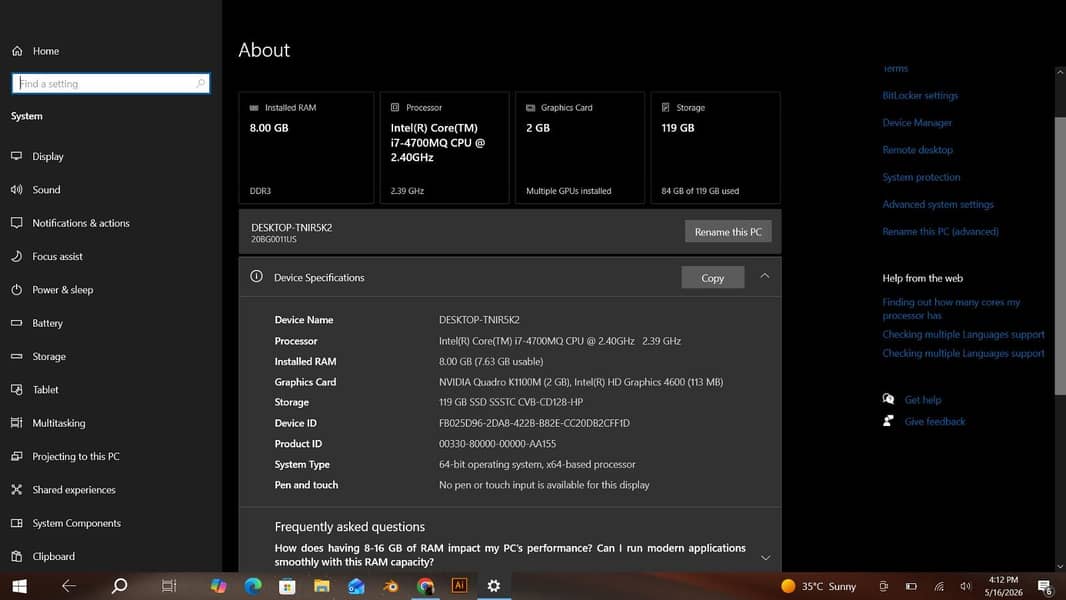
Task: Click the Installed RAM card
Action: point(306,147)
